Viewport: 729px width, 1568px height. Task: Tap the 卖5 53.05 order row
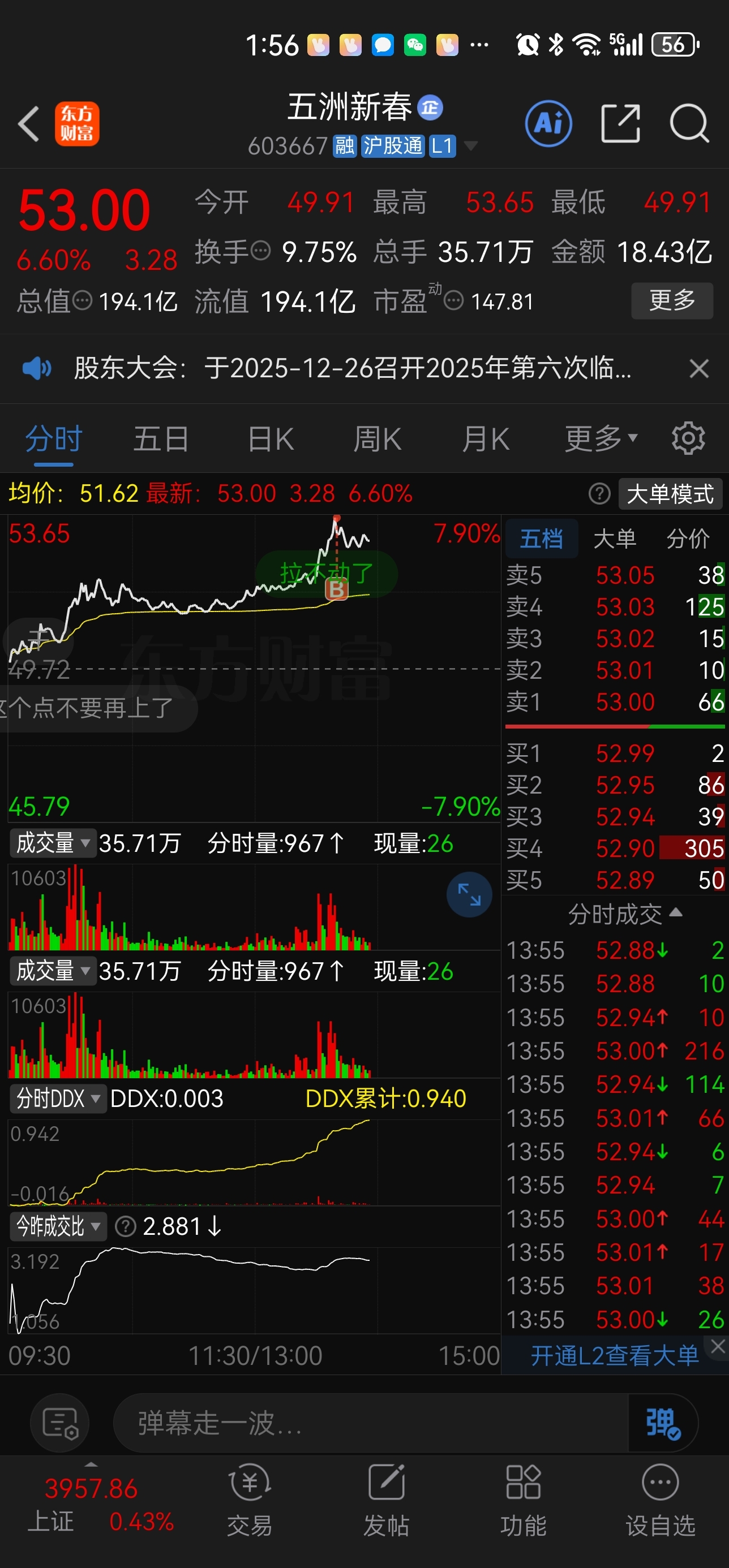pyautogui.click(x=615, y=575)
